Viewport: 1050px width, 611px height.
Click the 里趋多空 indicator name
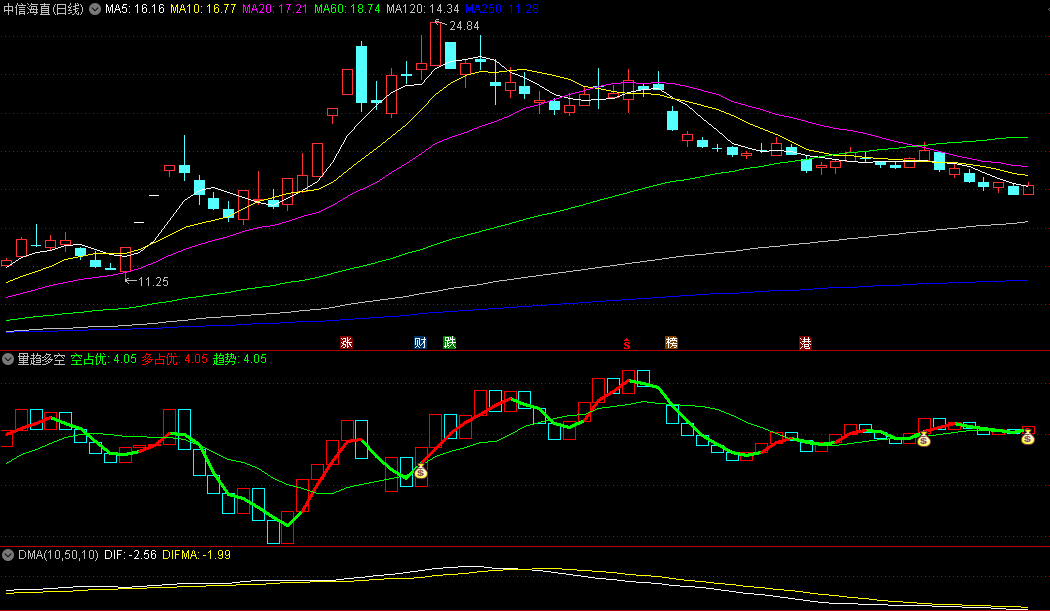coord(41,359)
